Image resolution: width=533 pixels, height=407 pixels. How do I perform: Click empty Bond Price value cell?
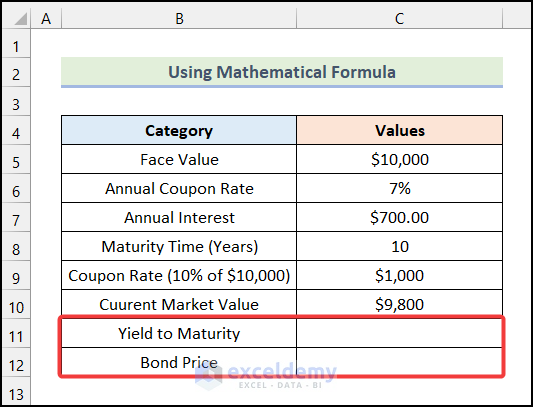[x=399, y=362]
